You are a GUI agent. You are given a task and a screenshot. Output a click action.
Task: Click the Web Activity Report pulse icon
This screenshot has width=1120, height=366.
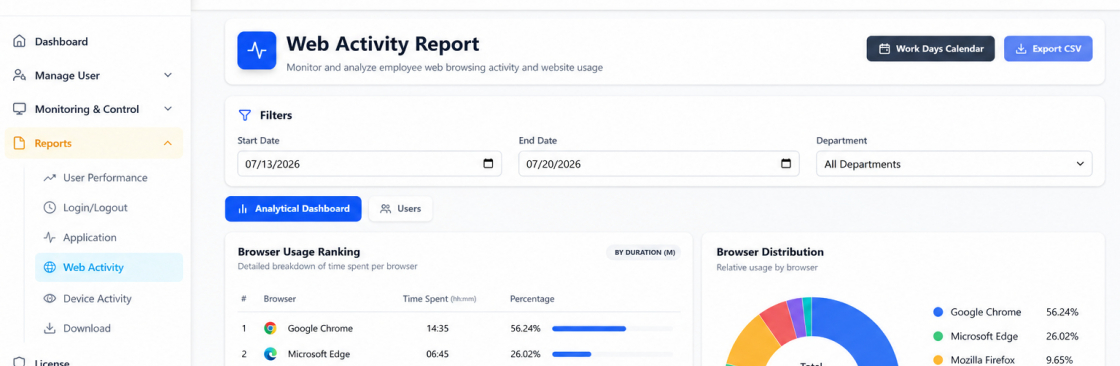pyautogui.click(x=256, y=50)
